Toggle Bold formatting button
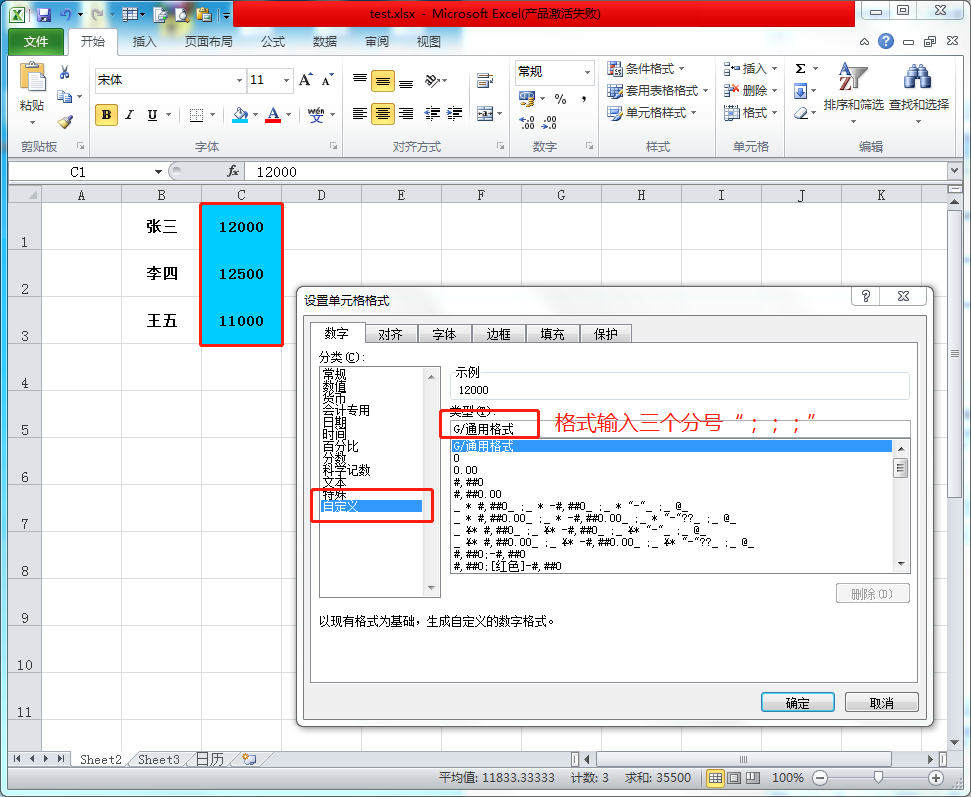Screen dimensions: 971x797 pyautogui.click(x=107, y=115)
